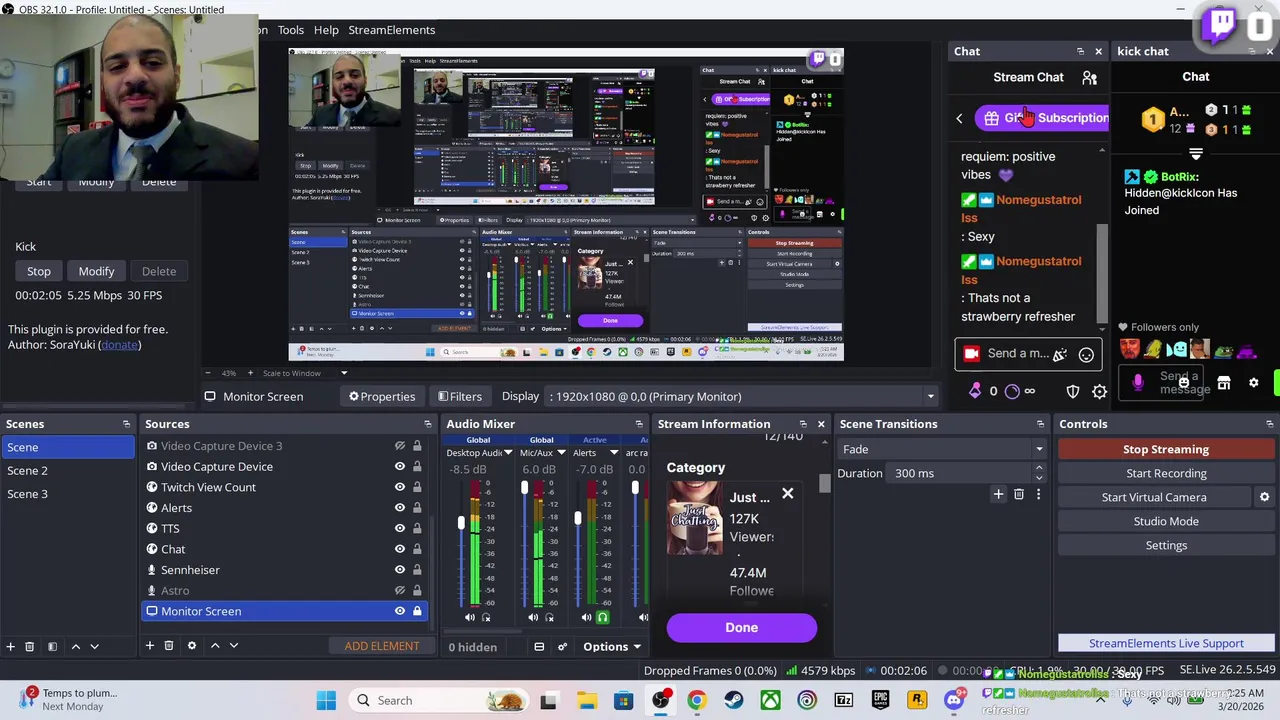Open Twitch chat shield mode icon
Image resolution: width=1280 pixels, height=720 pixels.
click(1073, 392)
